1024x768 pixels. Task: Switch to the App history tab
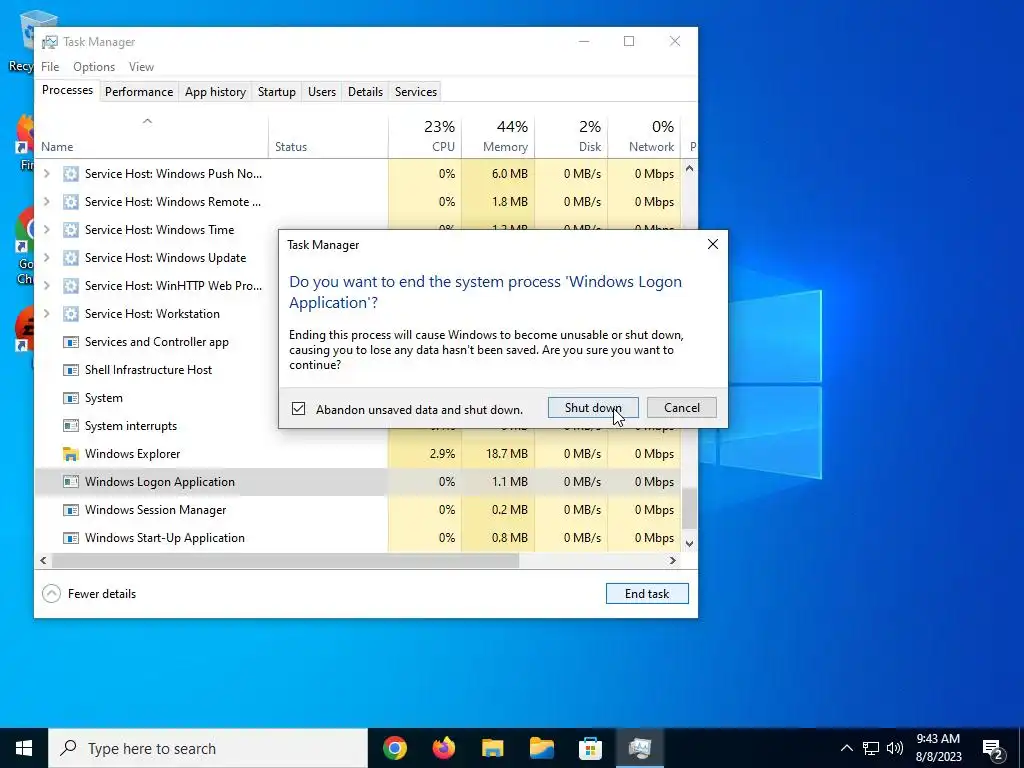216,92
